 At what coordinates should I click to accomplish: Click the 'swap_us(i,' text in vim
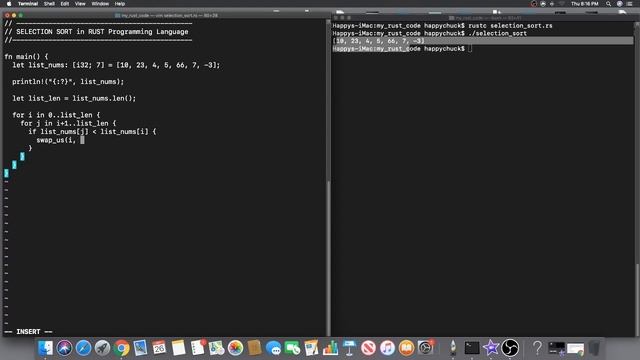pyautogui.click(x=56, y=140)
